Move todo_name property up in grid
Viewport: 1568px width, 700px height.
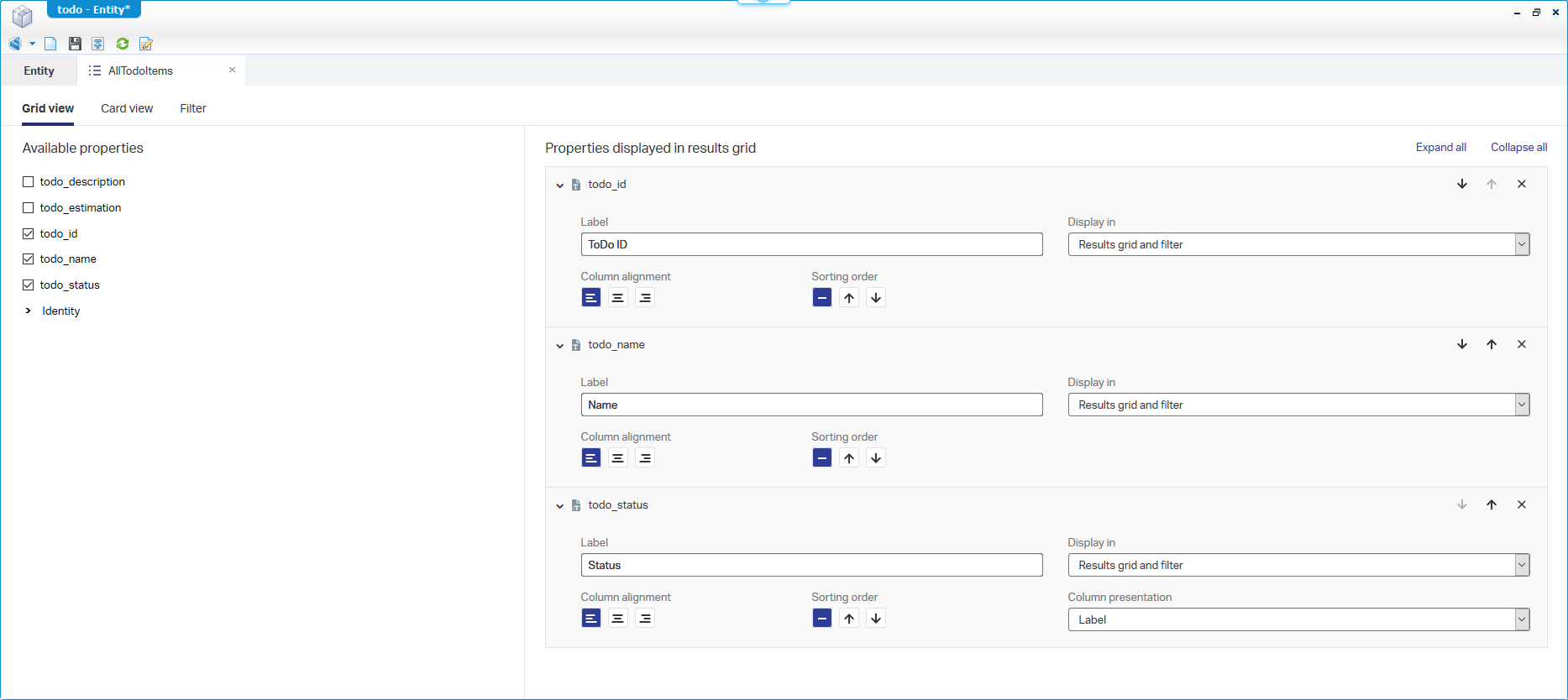[x=1491, y=344]
